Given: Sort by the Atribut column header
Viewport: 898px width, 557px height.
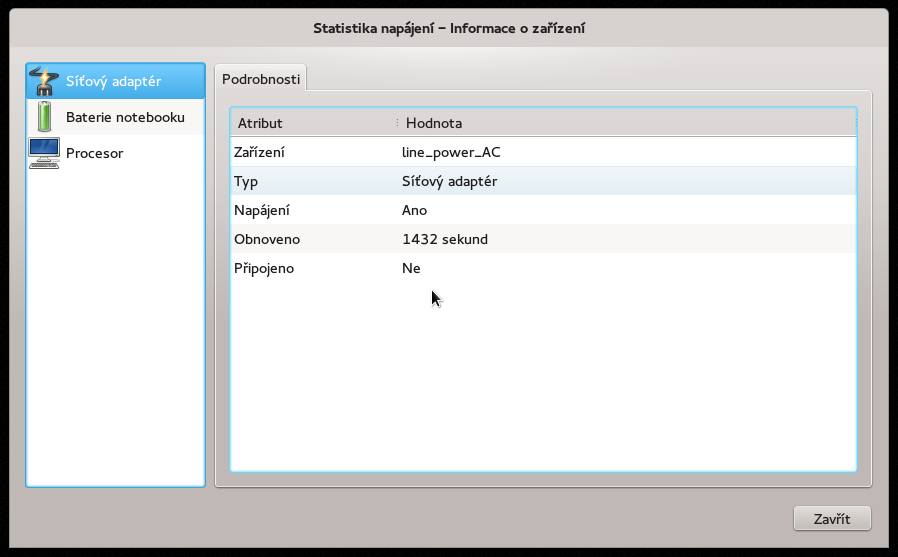Looking at the screenshot, I should pyautogui.click(x=313, y=123).
